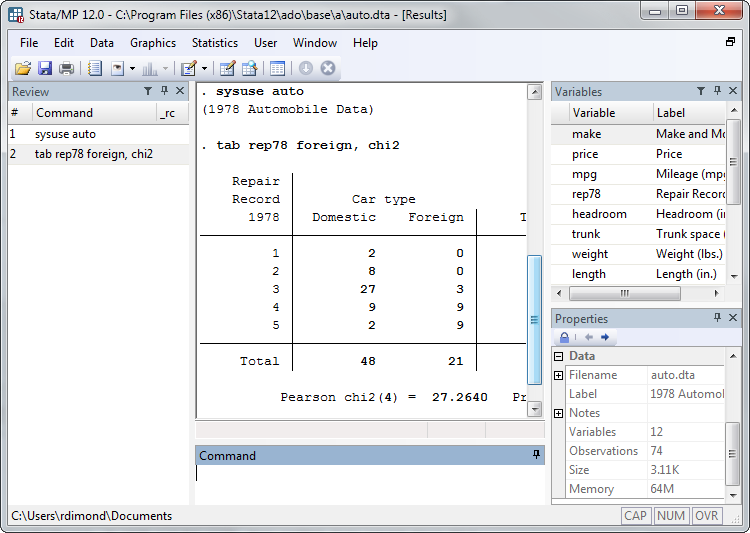The image size is (750, 533).
Task: Collapse the Data section in Properties
Action: coord(559,356)
